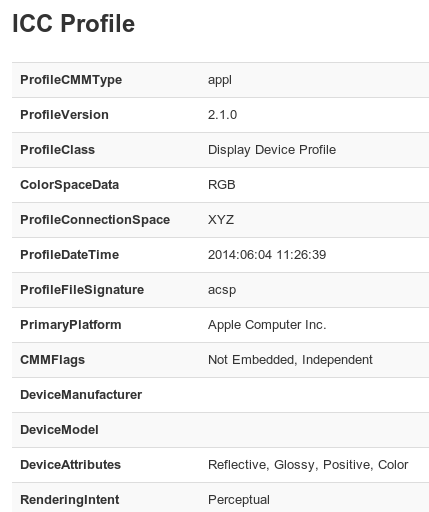
Task: Click the CMMFlags label
Action: pyautogui.click(x=52, y=360)
